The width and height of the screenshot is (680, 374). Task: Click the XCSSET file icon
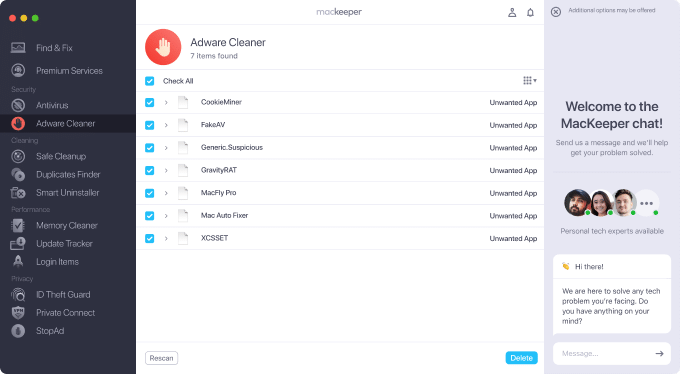tap(183, 238)
